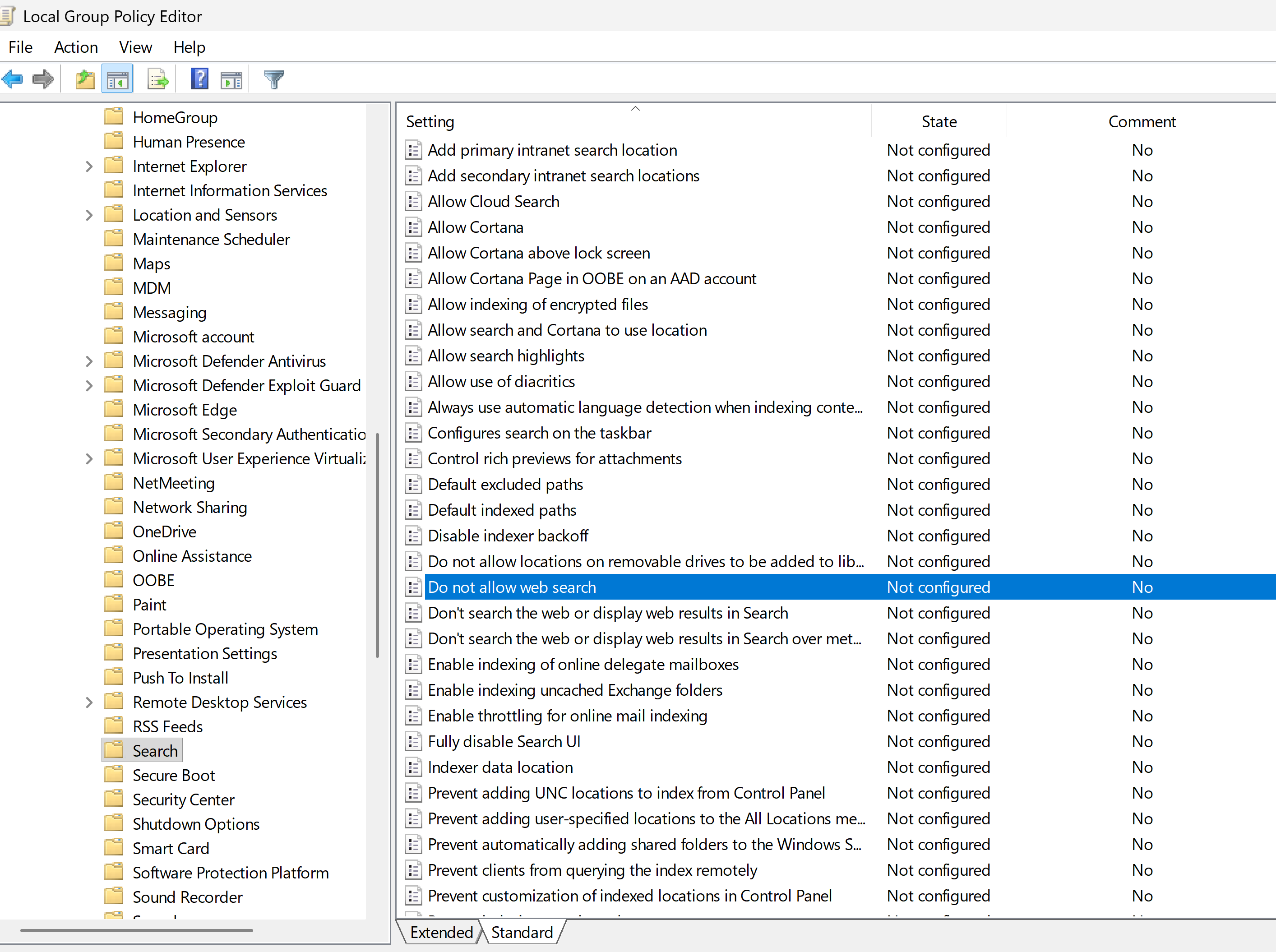
Task: Open the View menu
Action: pyautogui.click(x=135, y=47)
